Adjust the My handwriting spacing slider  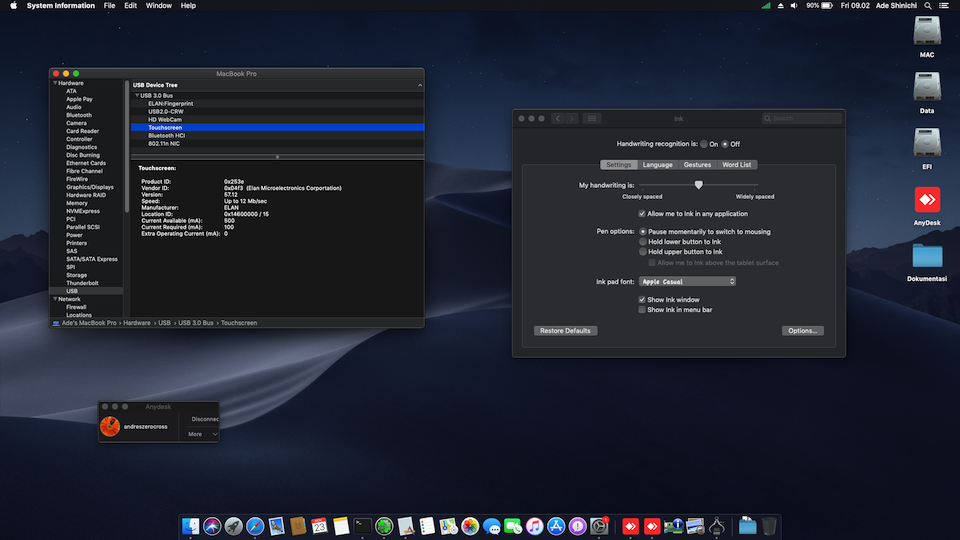coord(699,184)
